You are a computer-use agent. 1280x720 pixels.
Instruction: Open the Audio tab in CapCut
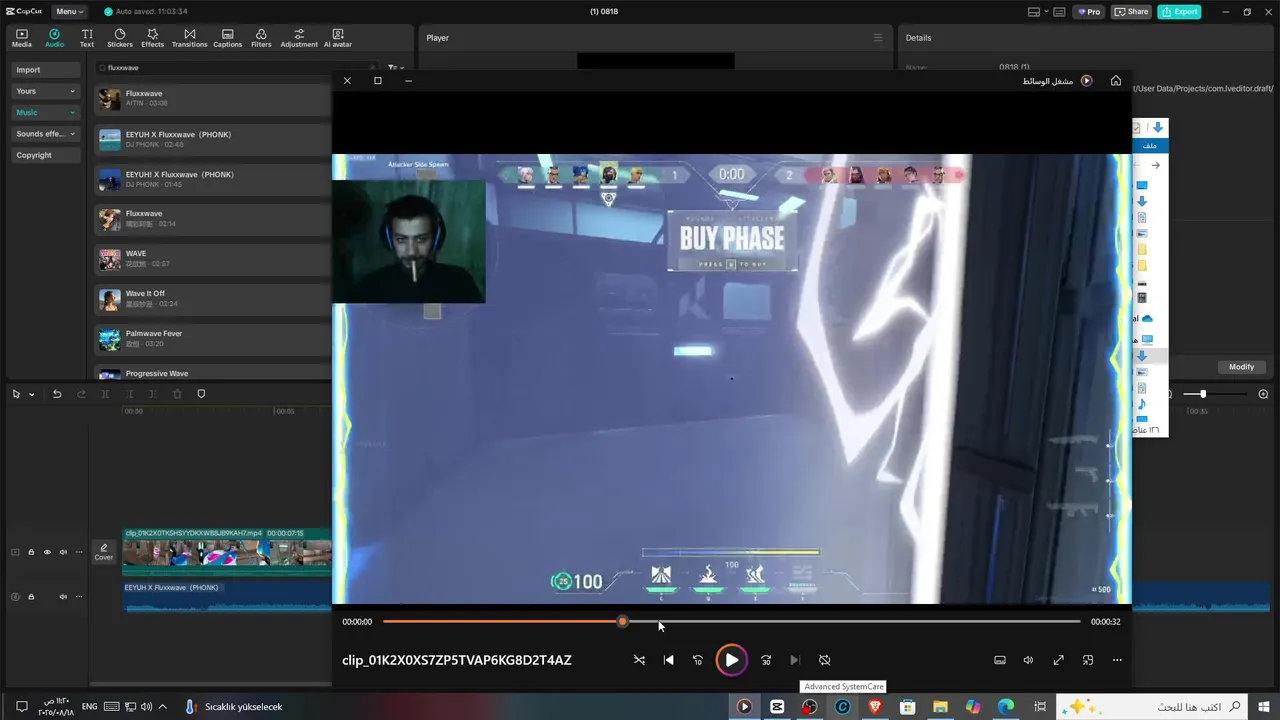(x=54, y=38)
